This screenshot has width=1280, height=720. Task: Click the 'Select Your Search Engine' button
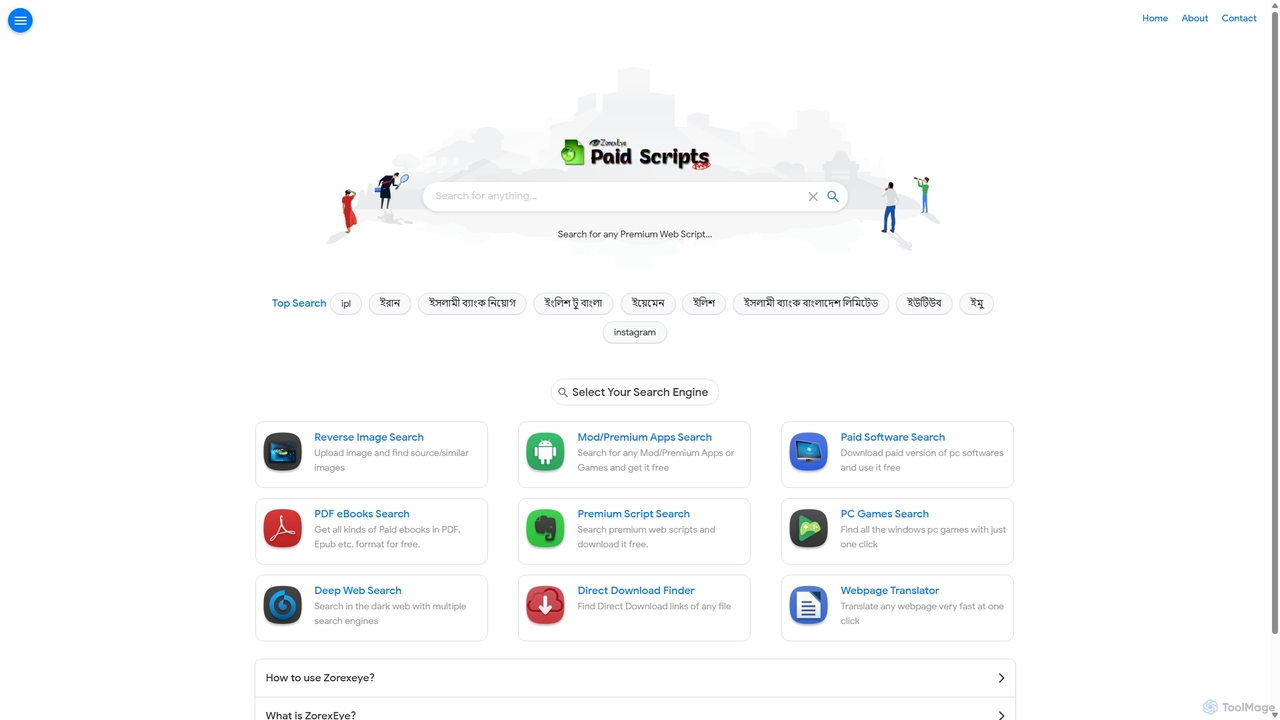[635, 392]
